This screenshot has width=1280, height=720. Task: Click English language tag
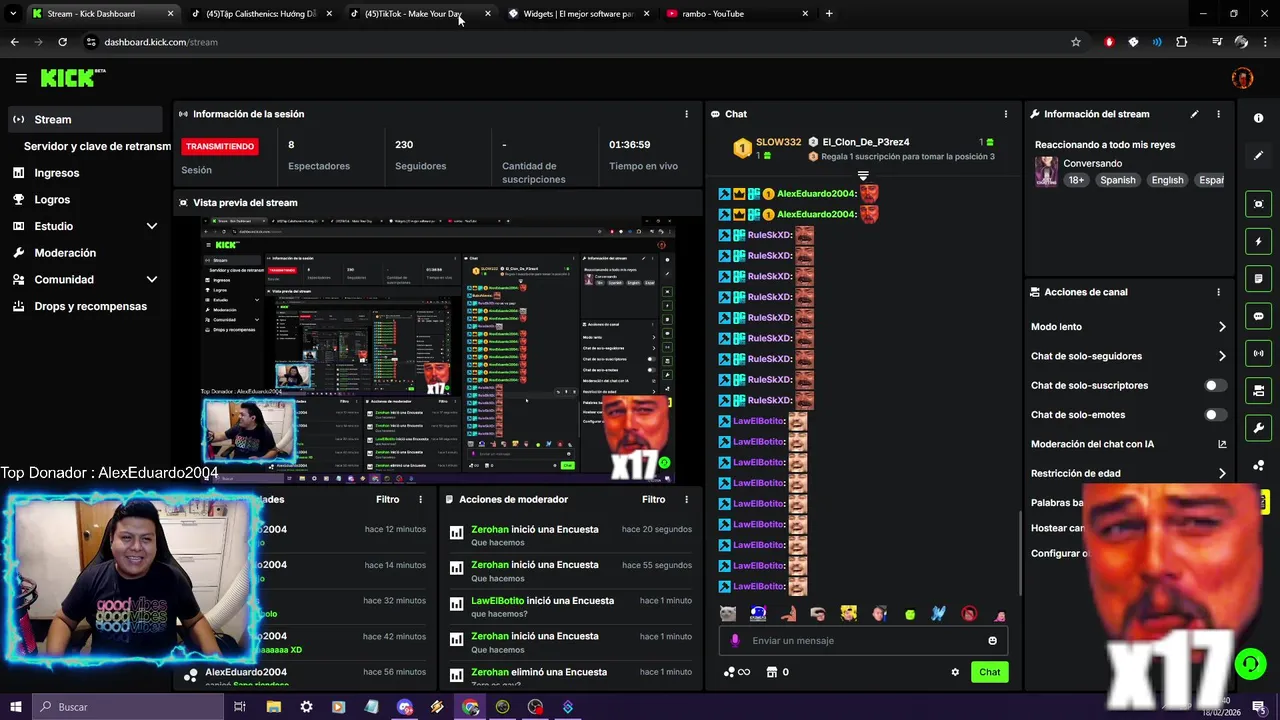1167,180
